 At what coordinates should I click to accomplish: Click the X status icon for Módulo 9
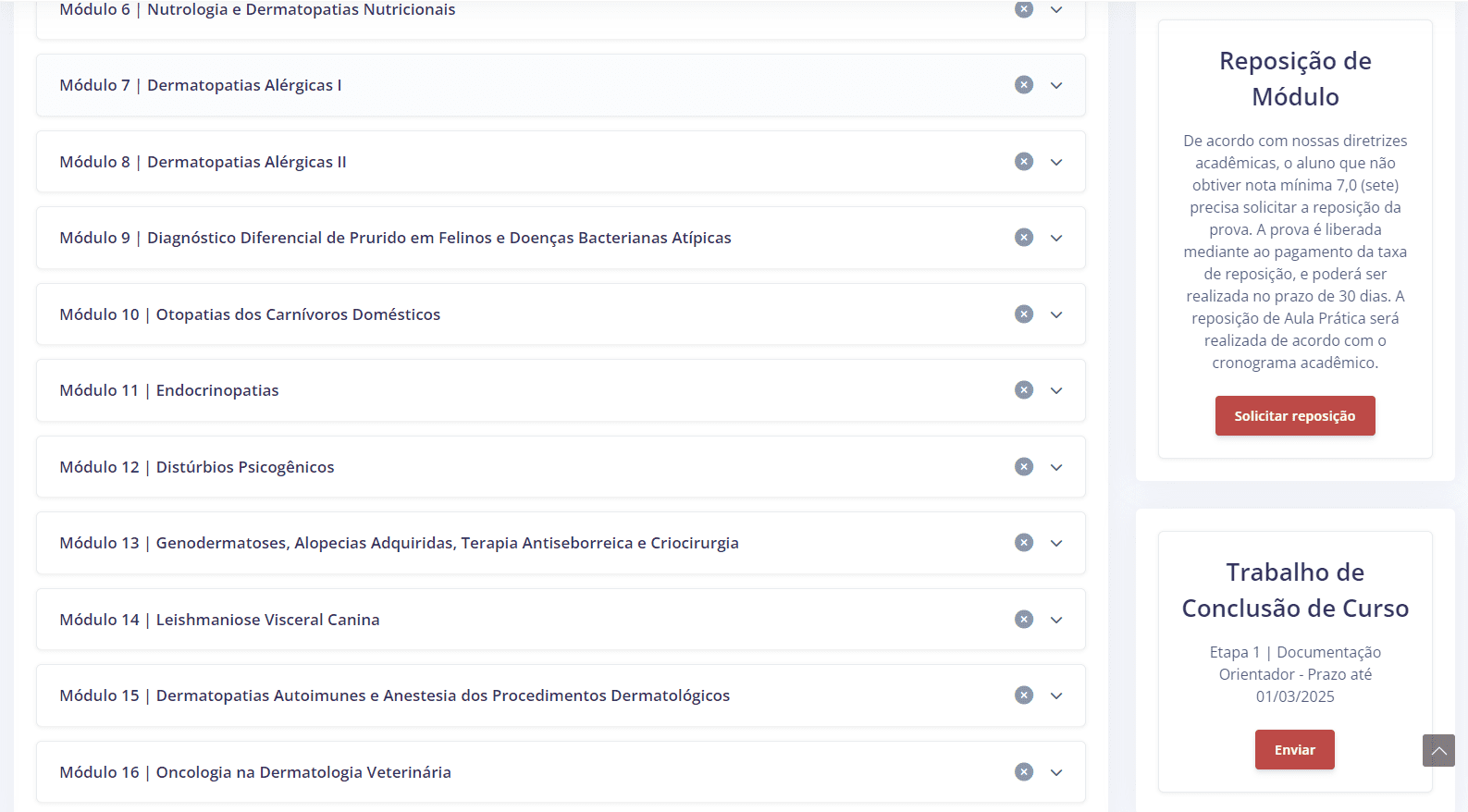[x=1023, y=238]
